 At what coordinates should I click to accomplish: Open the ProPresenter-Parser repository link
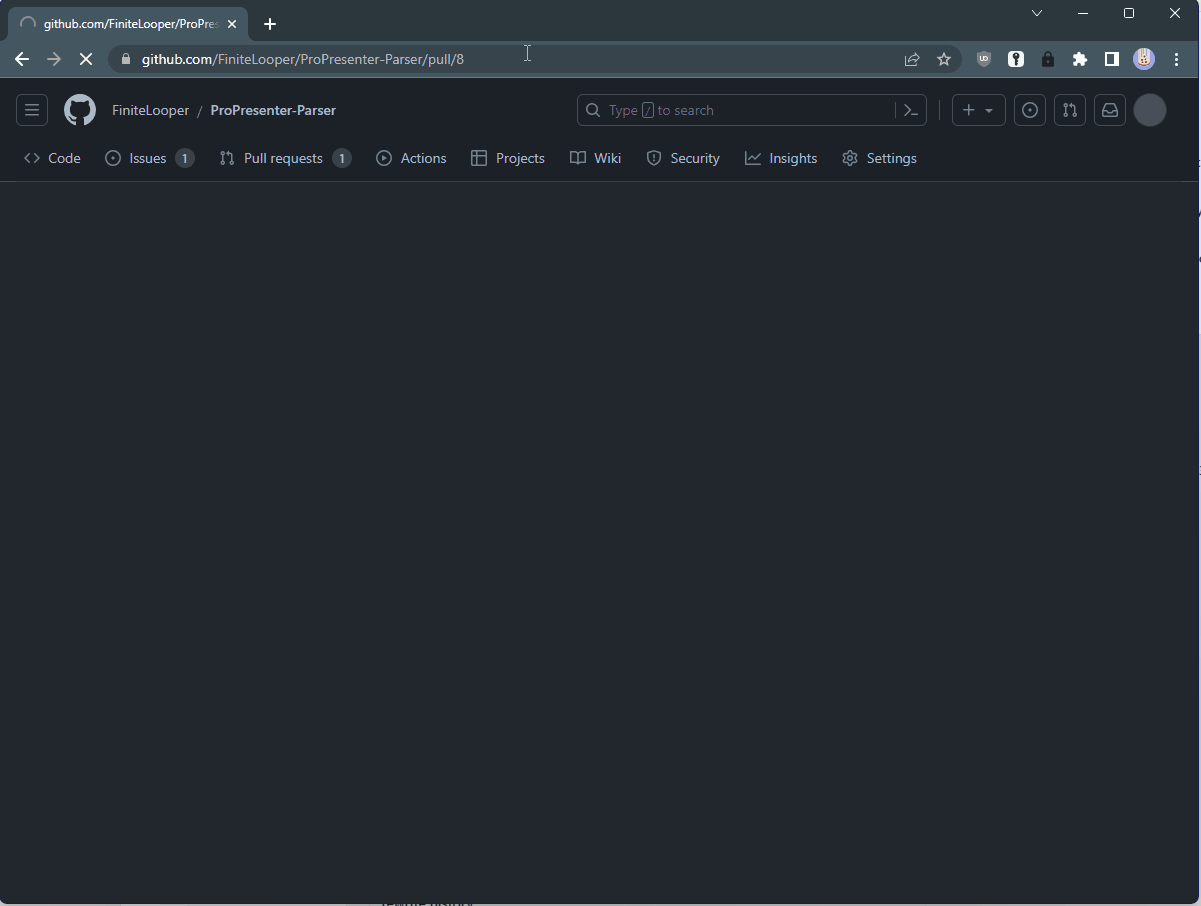click(x=273, y=110)
